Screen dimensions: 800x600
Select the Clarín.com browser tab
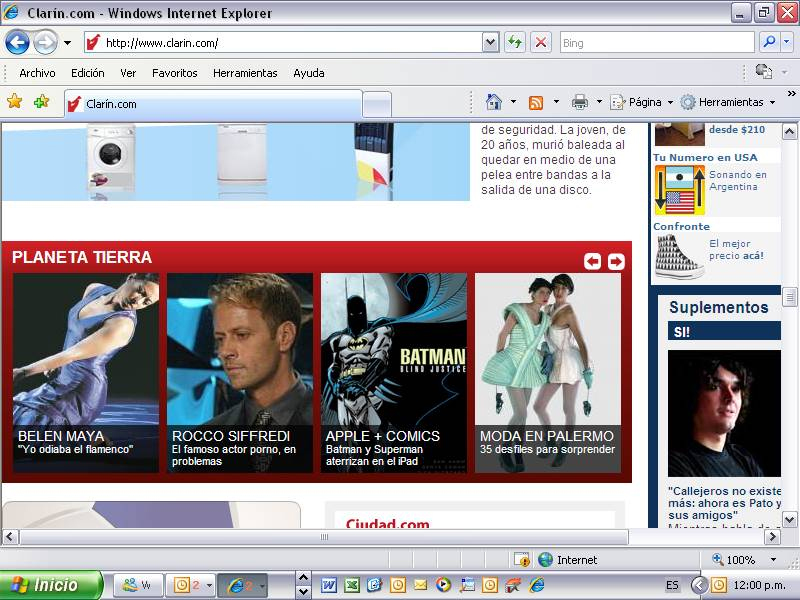point(213,104)
